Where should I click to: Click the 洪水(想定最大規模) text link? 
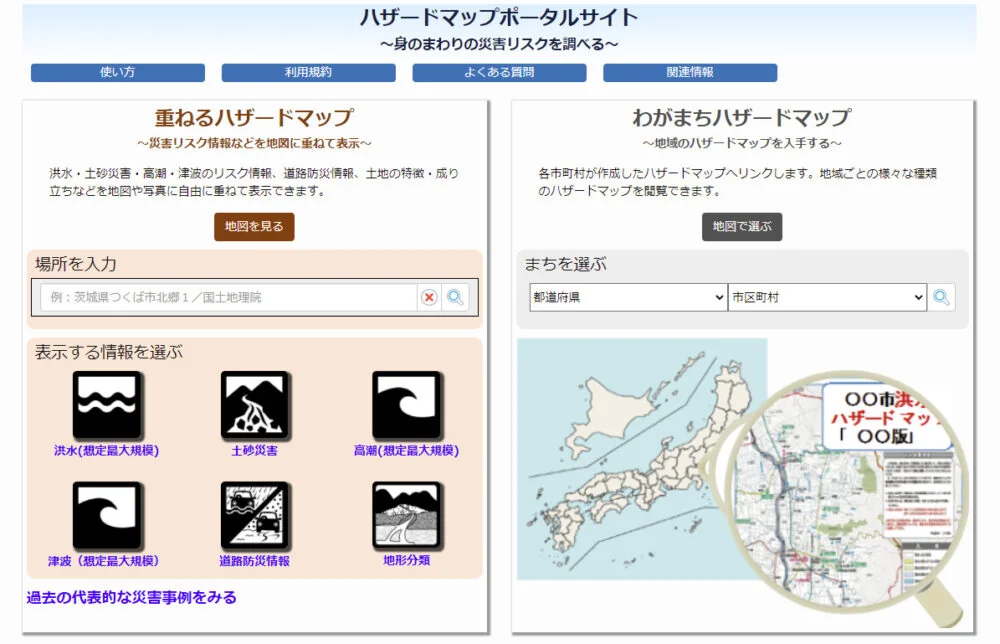tap(107, 450)
